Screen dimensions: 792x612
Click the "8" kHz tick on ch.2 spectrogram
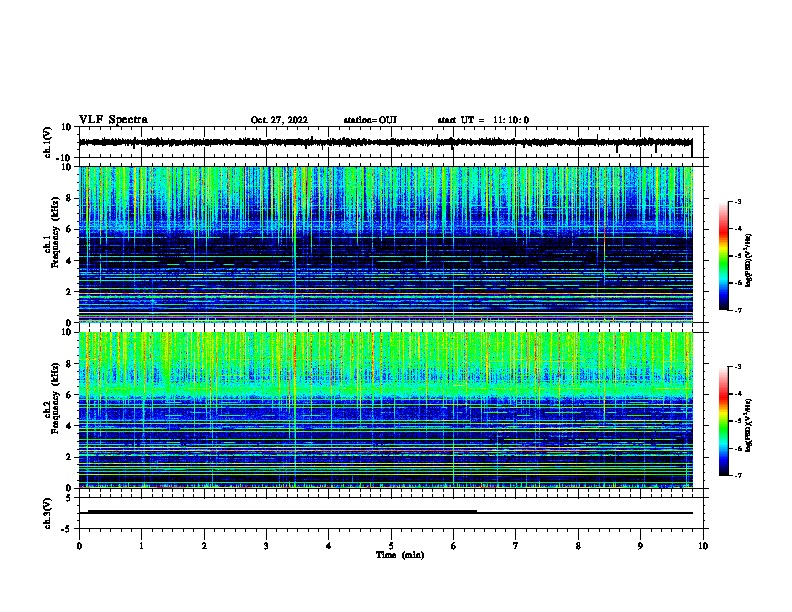[x=69, y=364]
